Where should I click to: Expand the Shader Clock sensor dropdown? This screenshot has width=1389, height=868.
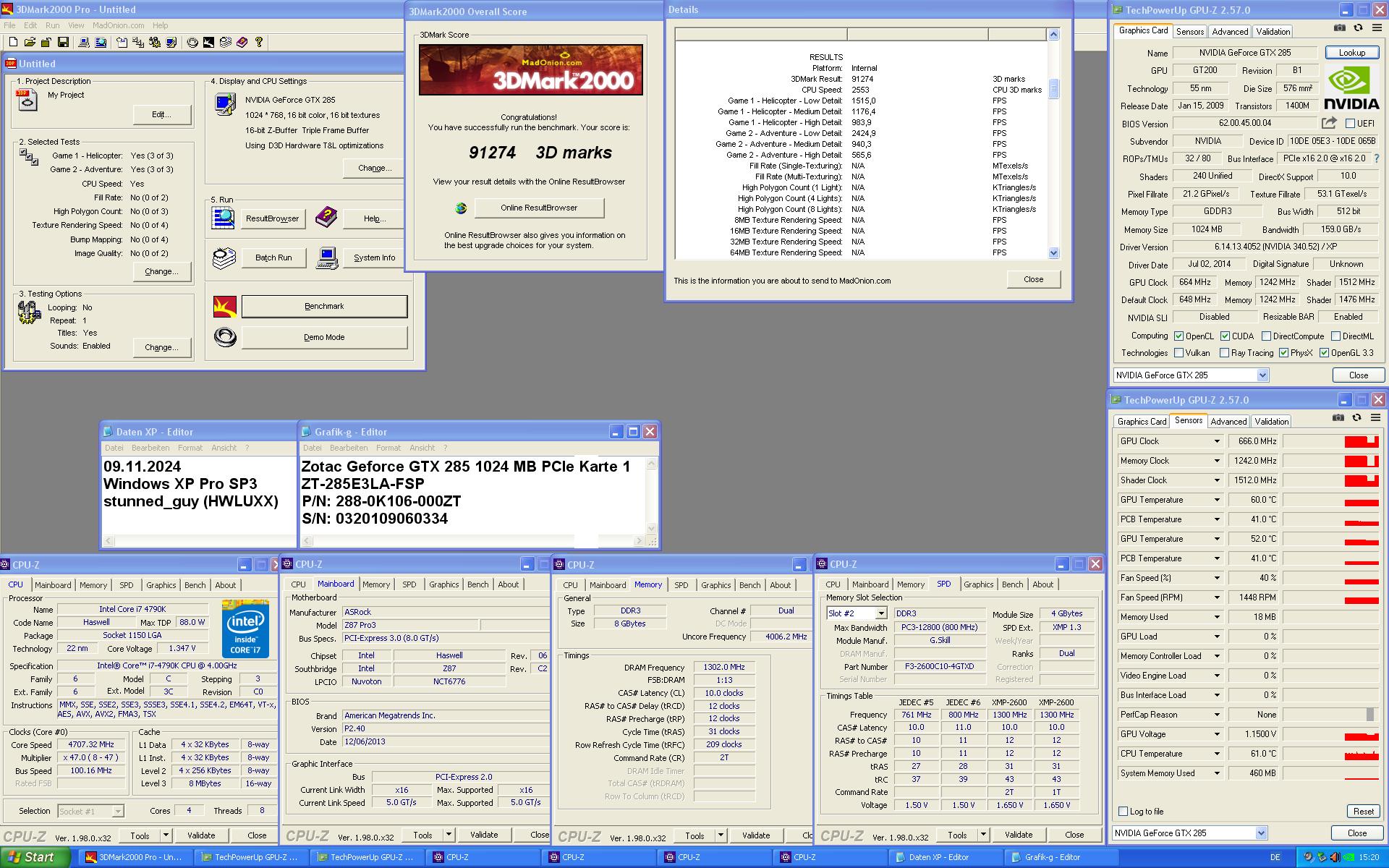(1217, 480)
